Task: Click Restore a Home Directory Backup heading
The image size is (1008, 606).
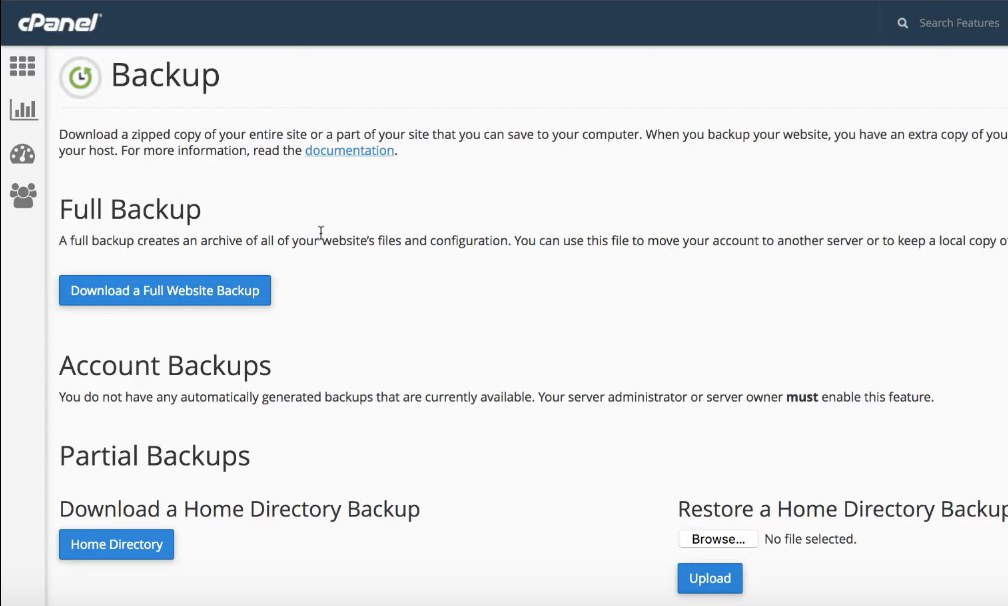Action: (842, 509)
